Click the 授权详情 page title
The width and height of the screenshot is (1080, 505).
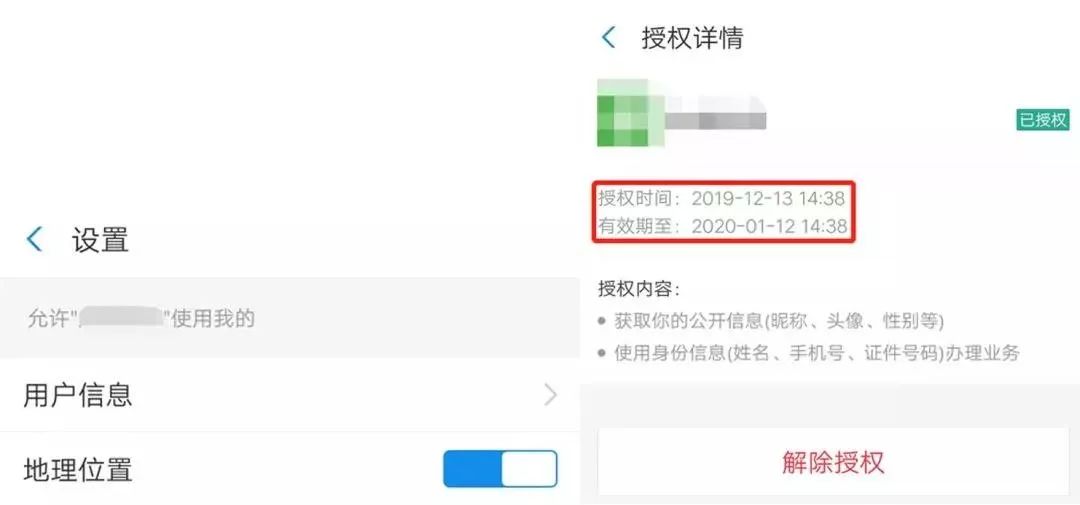(x=692, y=37)
